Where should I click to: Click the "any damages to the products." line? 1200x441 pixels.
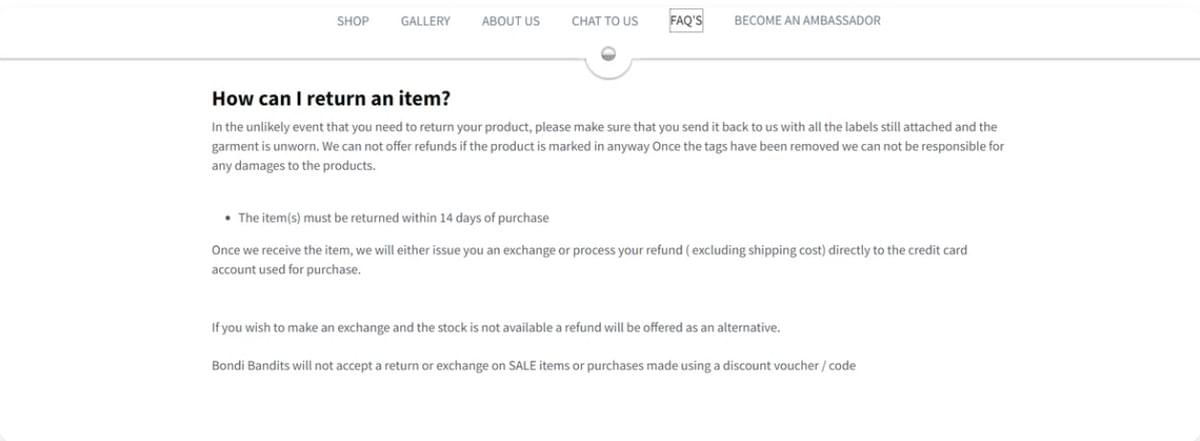coord(293,166)
